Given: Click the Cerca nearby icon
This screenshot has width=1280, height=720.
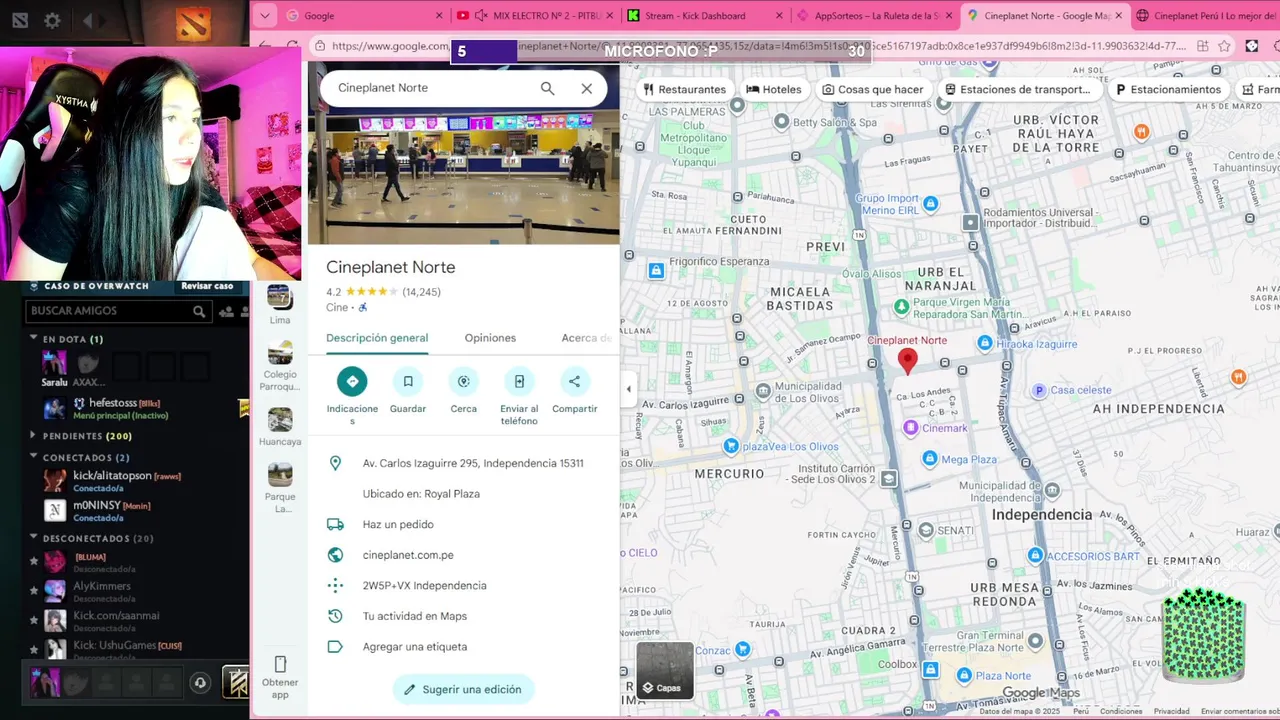Looking at the screenshot, I should click(463, 381).
